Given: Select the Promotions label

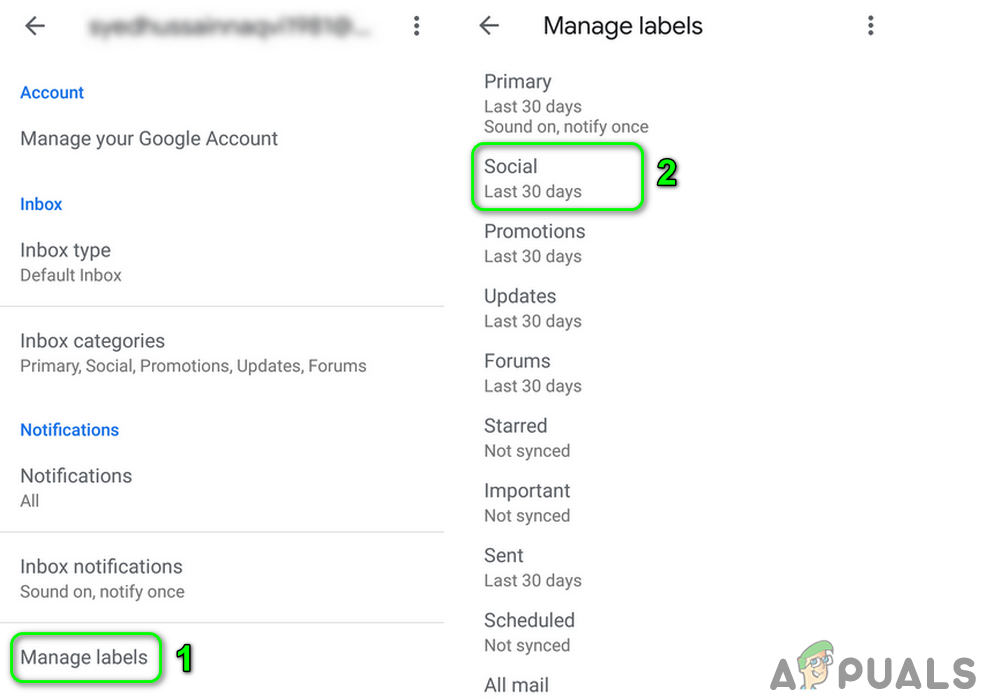Looking at the screenshot, I should [x=535, y=243].
